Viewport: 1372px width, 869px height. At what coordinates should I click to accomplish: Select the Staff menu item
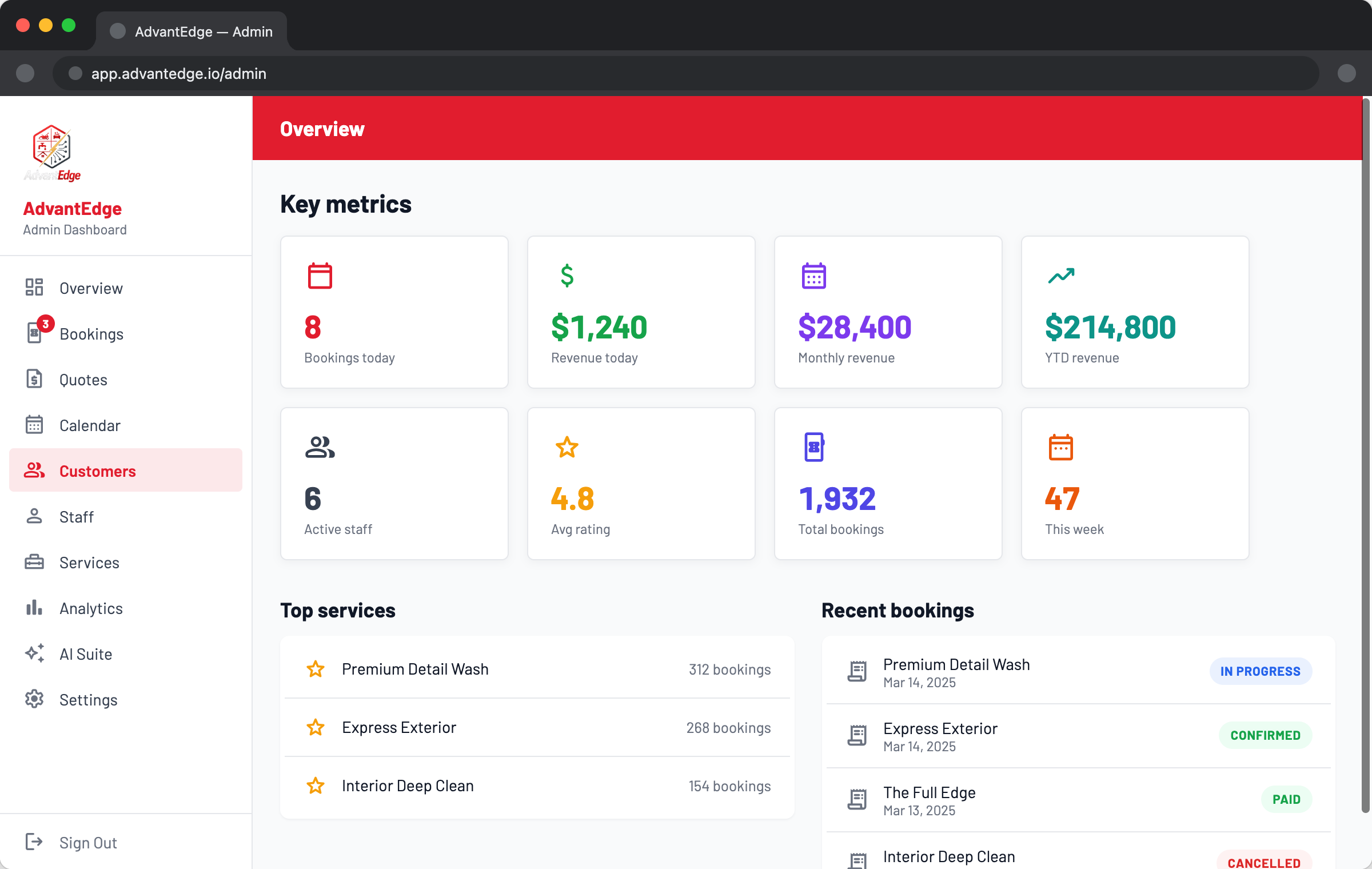[126, 516]
